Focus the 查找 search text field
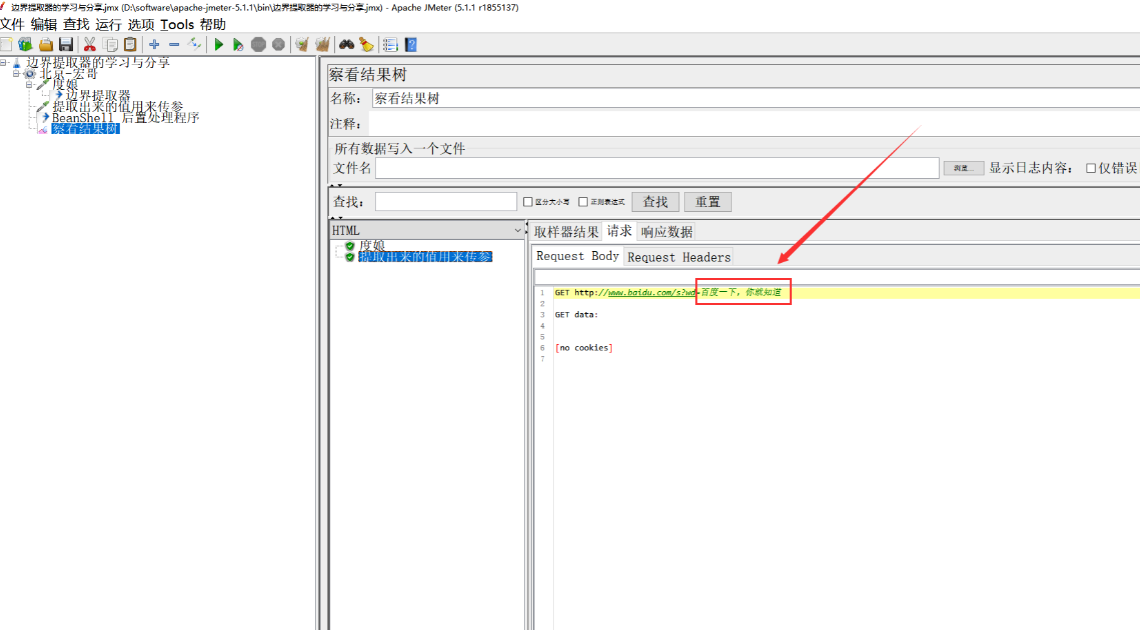The height and width of the screenshot is (630, 1140). pyautogui.click(x=446, y=201)
